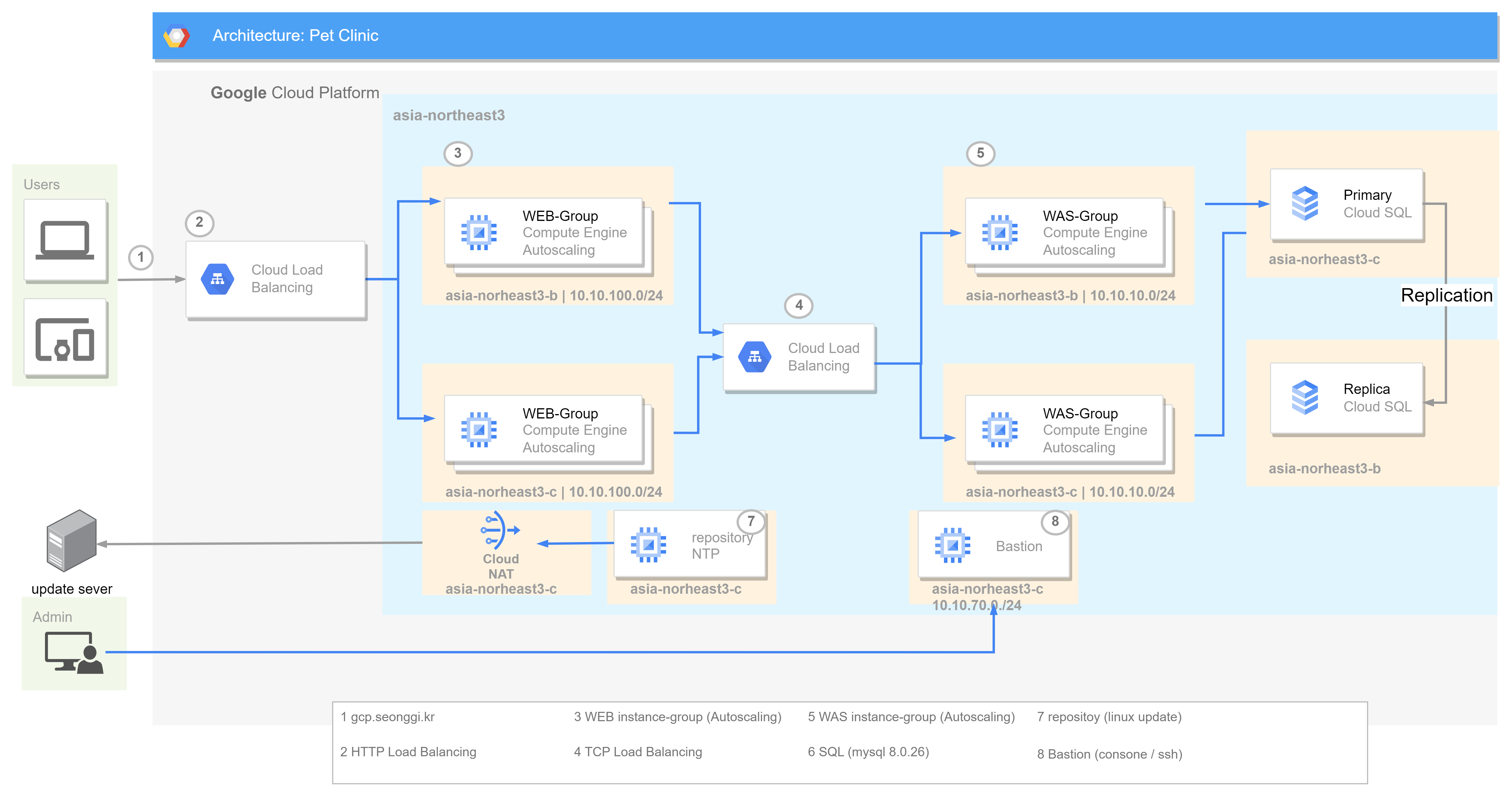Click the first Cloud Load Balancing hexagon icon
This screenshot has width=1512, height=796.
[x=217, y=279]
